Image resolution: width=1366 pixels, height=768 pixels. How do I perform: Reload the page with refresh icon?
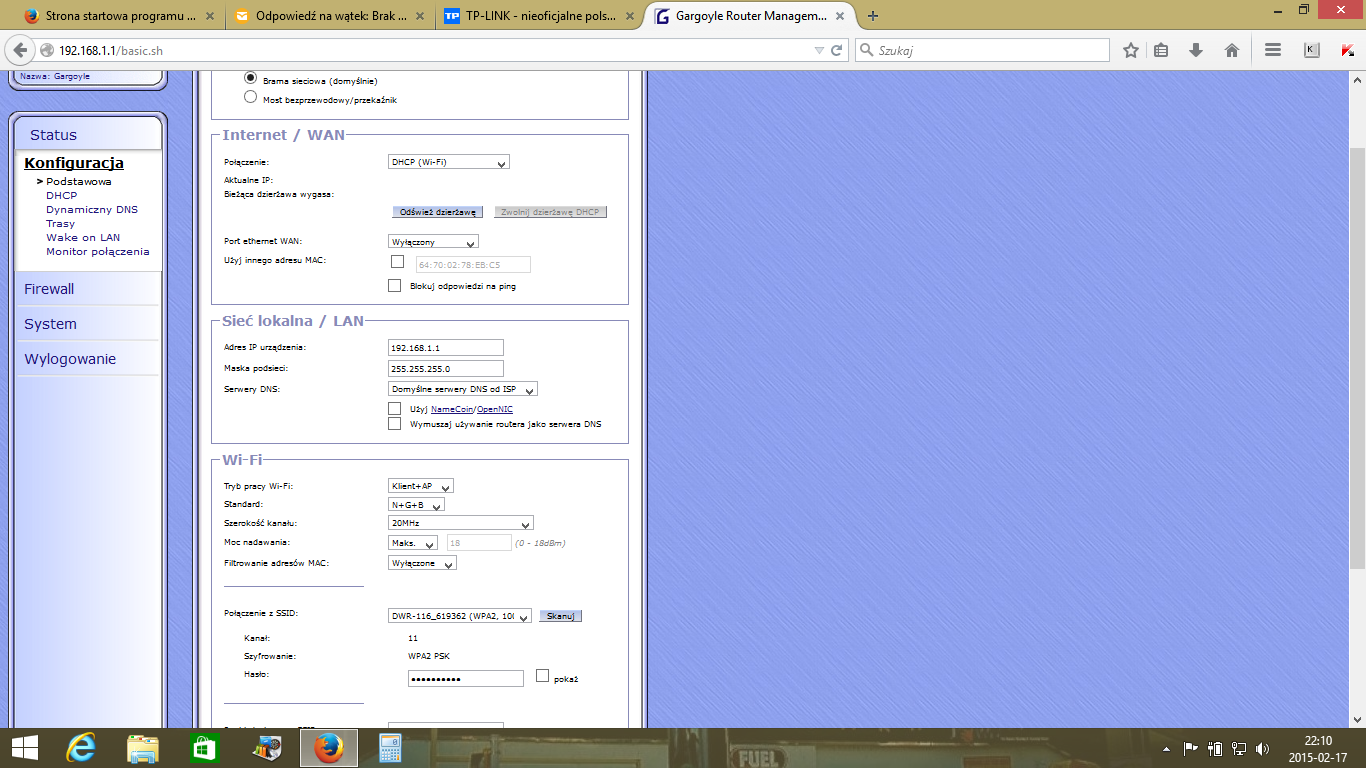[837, 50]
